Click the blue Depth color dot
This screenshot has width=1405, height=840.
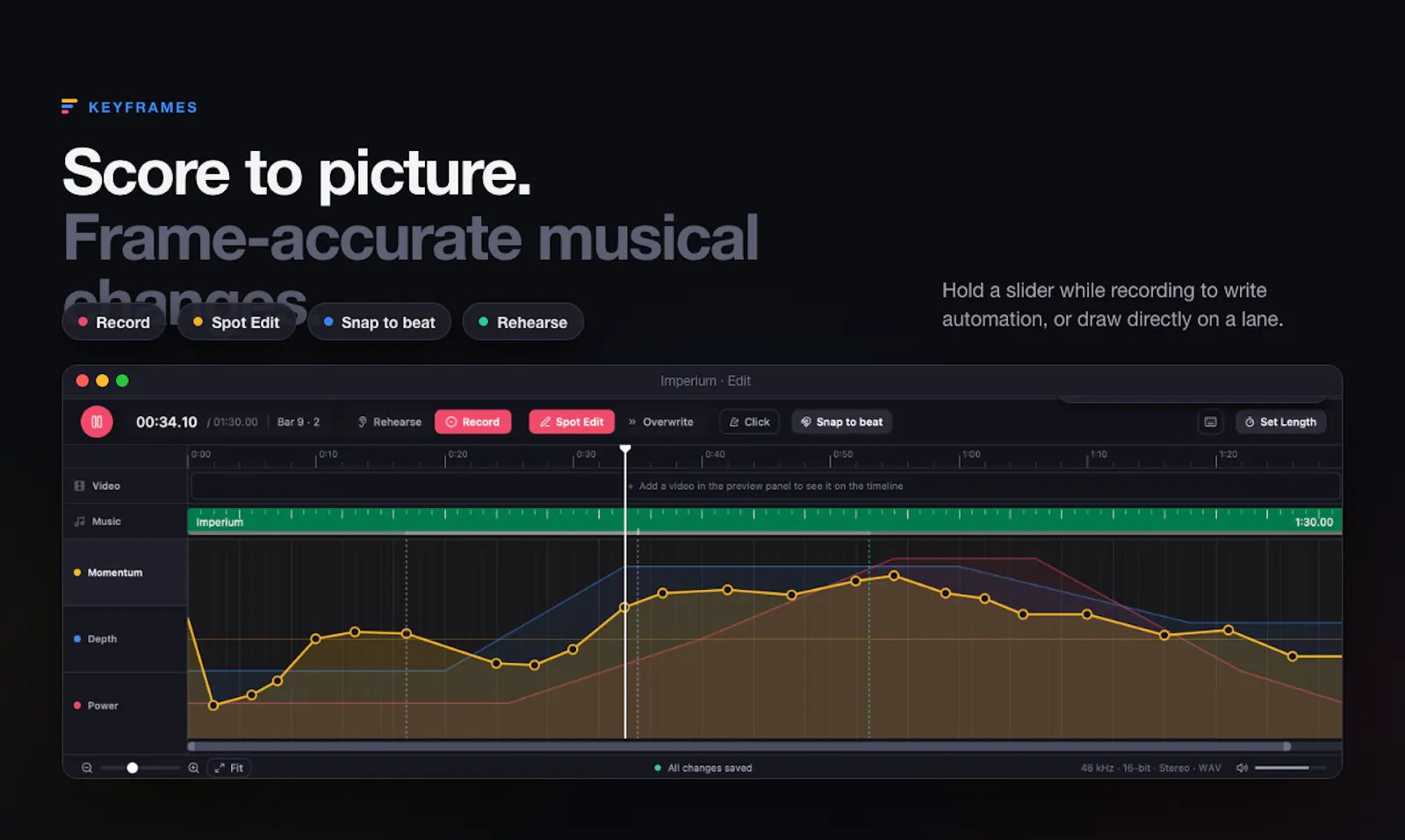(x=77, y=639)
